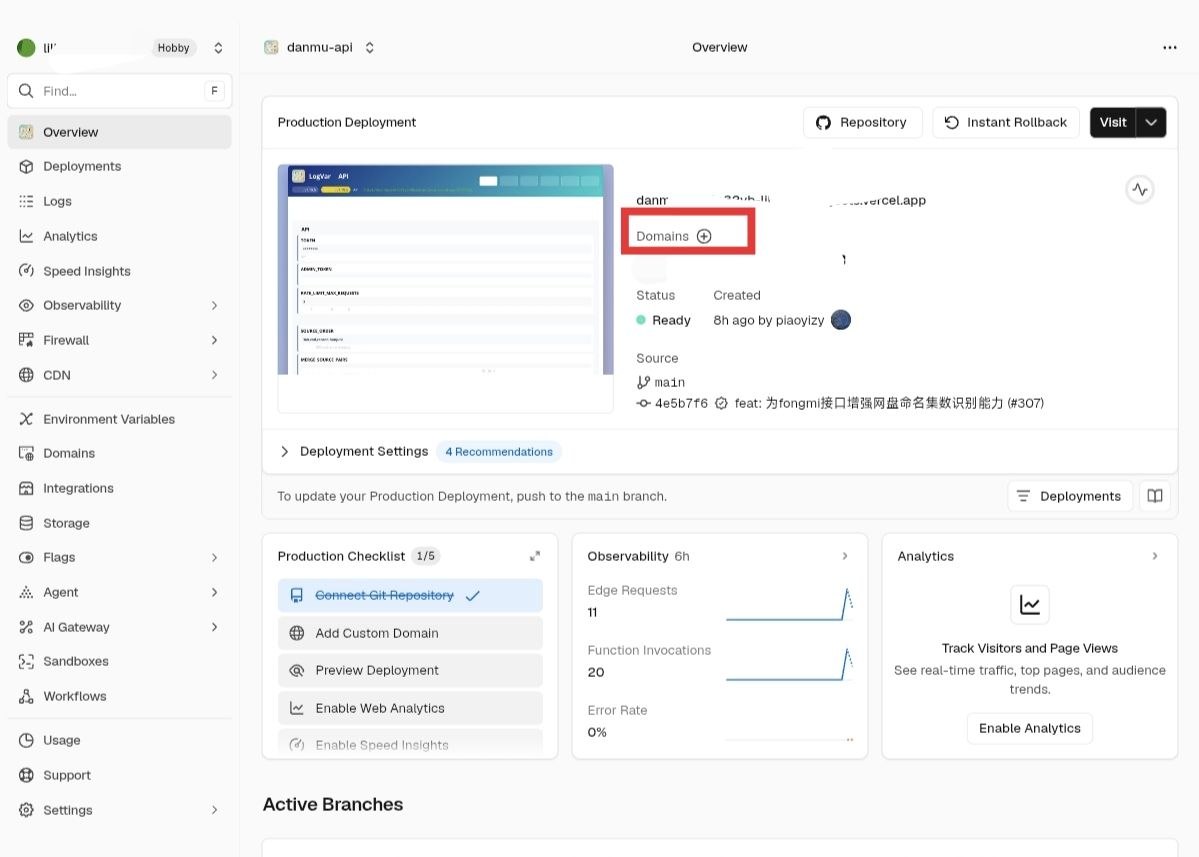The image size is (1199, 857).
Task: Click the Hobby plan badge
Action: coord(174,47)
